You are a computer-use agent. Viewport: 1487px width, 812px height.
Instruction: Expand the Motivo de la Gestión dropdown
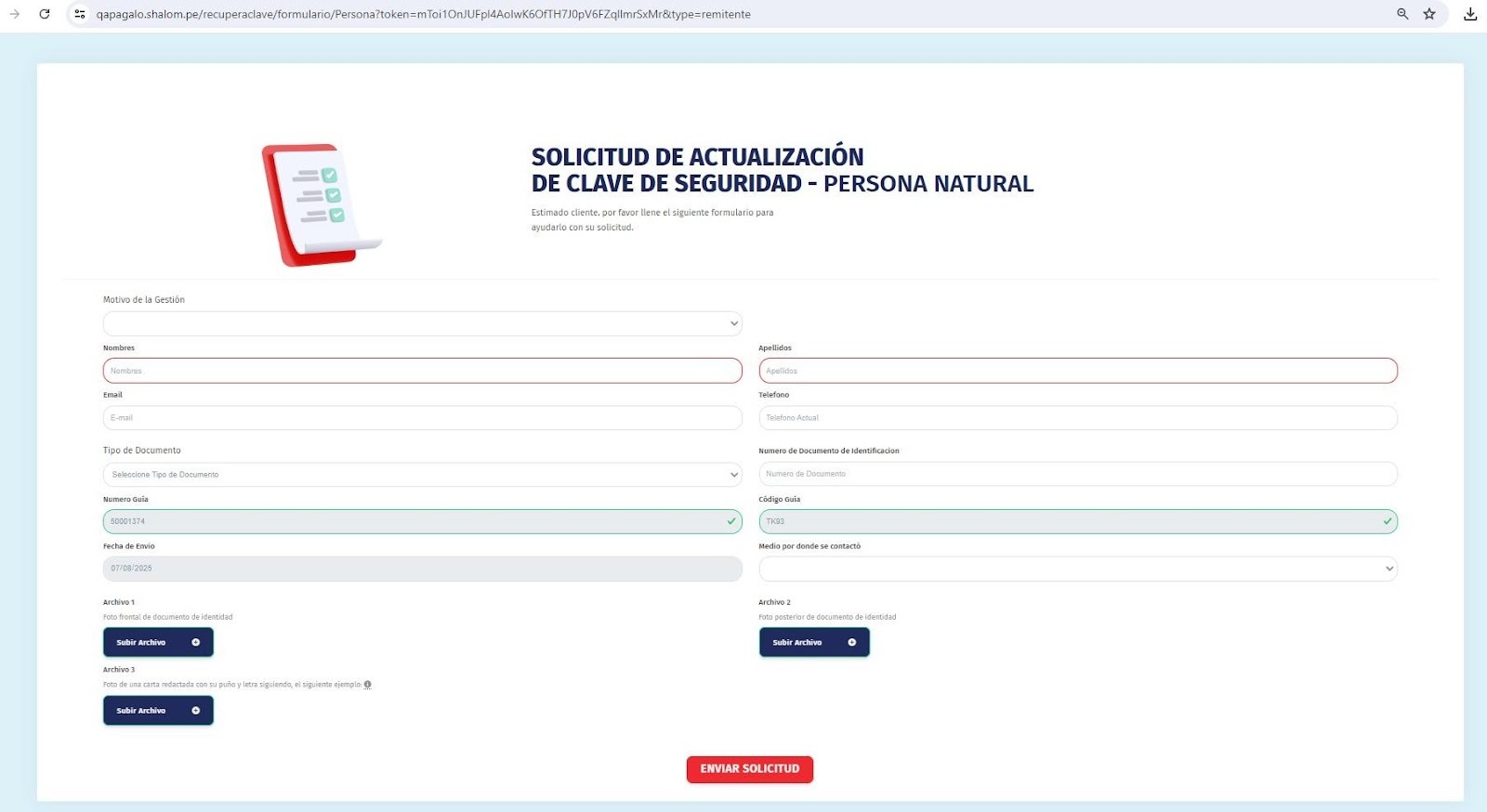pos(422,323)
